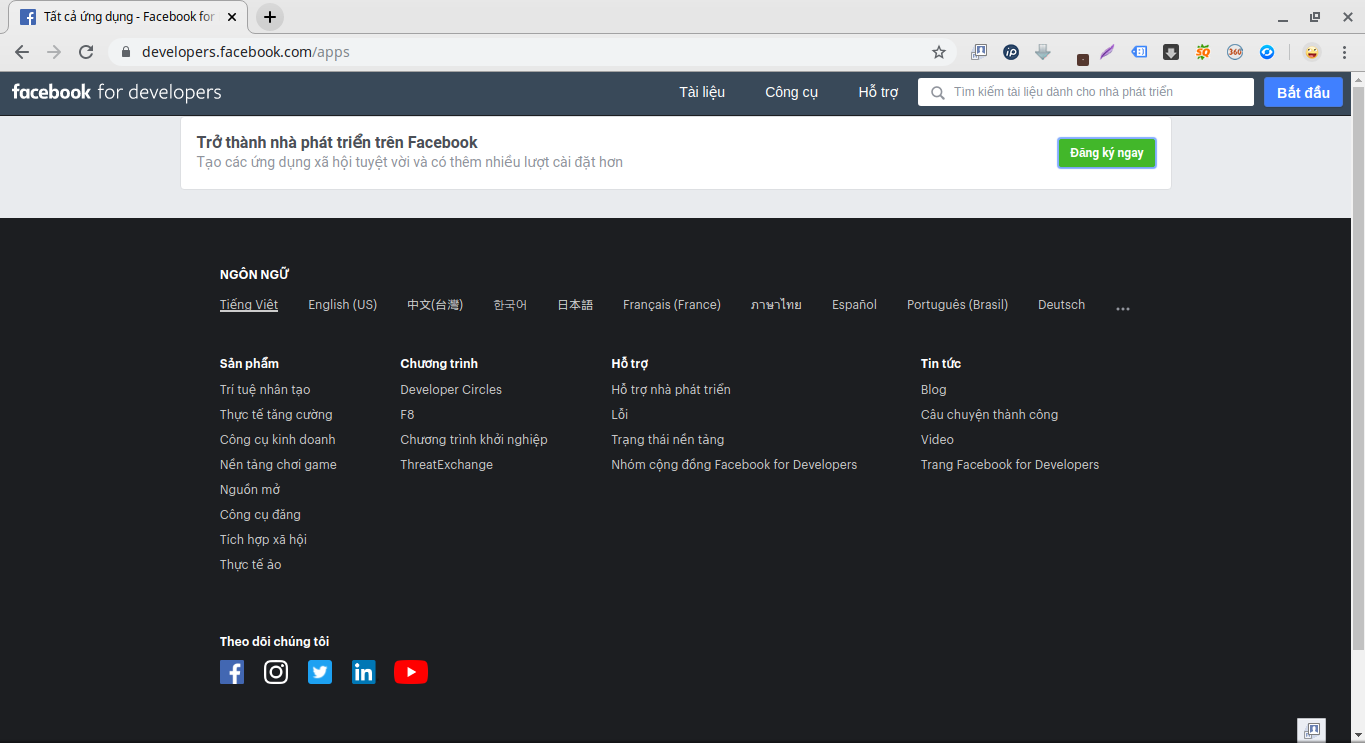Open the Instagram icon under Theo dõi chúng tôi
This screenshot has height=743, width=1365.
[276, 672]
